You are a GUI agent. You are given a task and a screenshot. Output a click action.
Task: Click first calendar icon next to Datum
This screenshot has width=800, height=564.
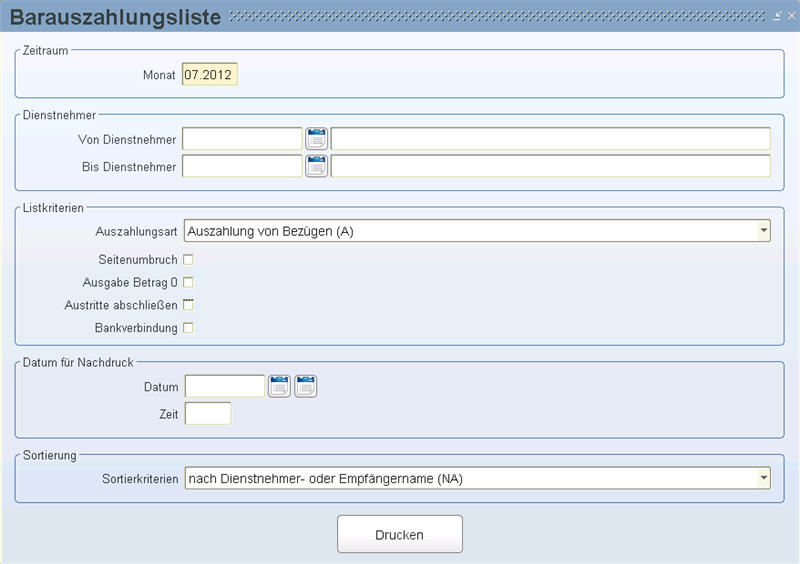[x=279, y=386]
